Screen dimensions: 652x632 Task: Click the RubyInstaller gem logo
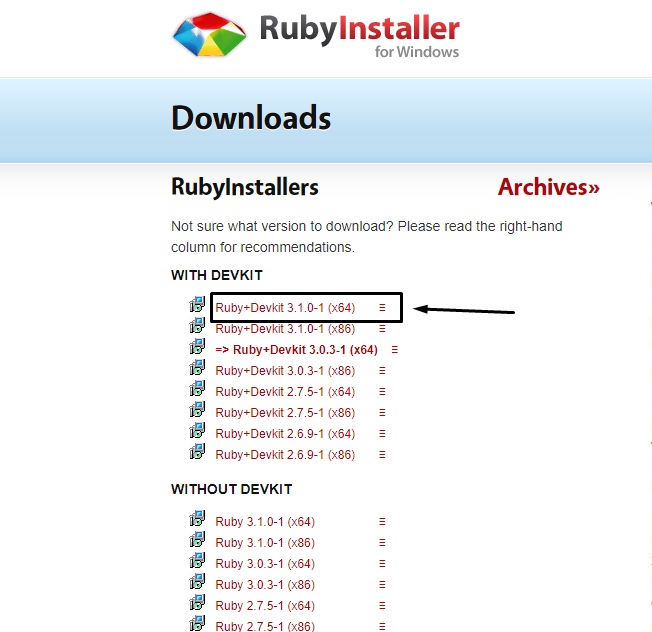[209, 35]
